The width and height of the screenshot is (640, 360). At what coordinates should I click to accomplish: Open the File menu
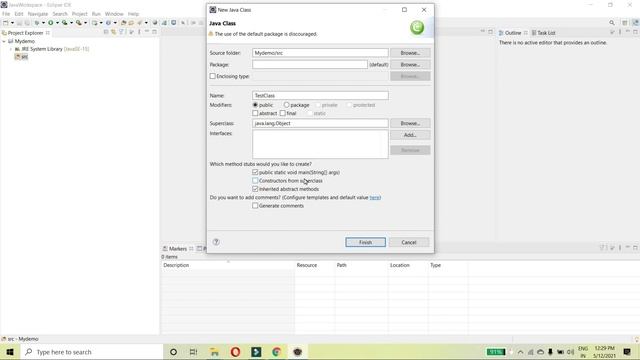pos(6,14)
